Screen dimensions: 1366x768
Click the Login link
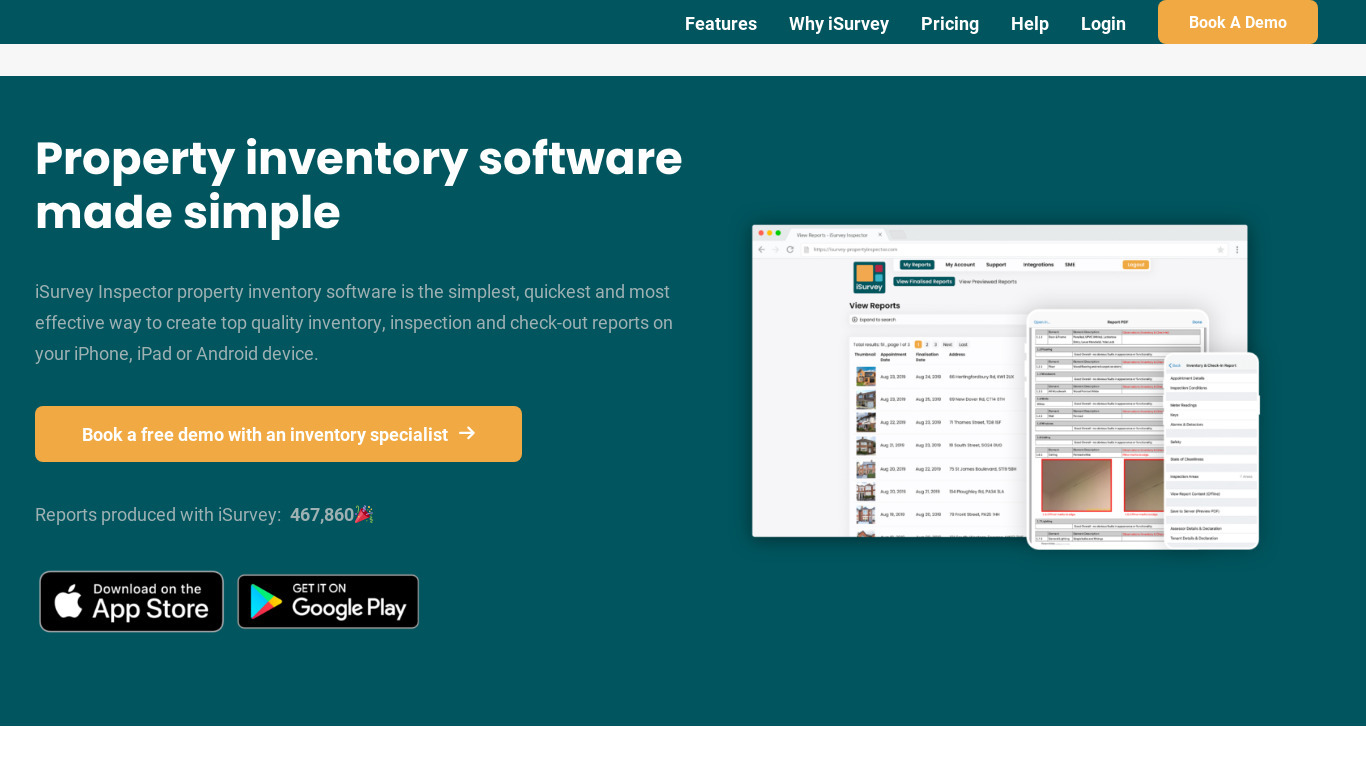tap(1103, 24)
